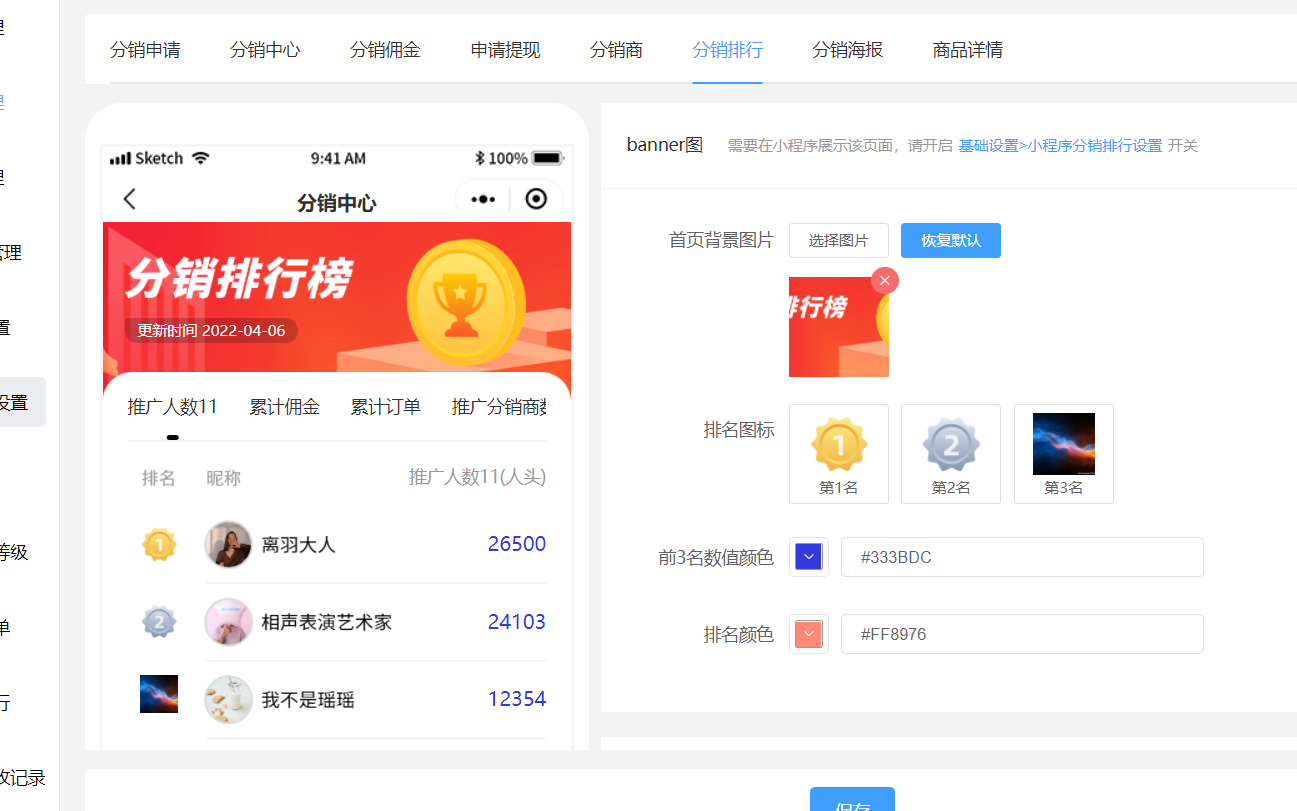Click the value 26500

517,544
